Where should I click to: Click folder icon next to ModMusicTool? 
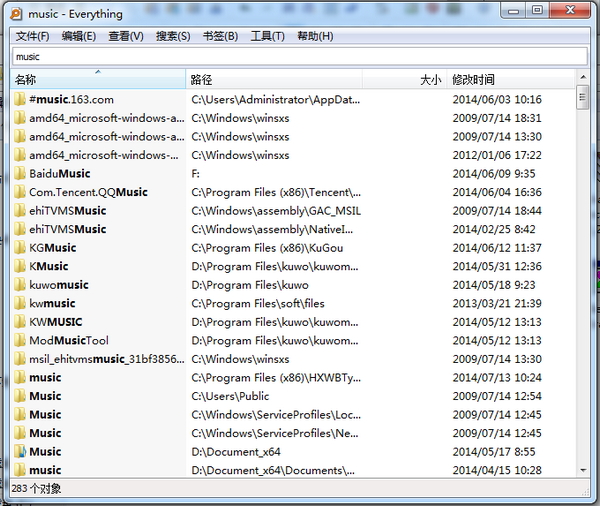(x=20, y=341)
